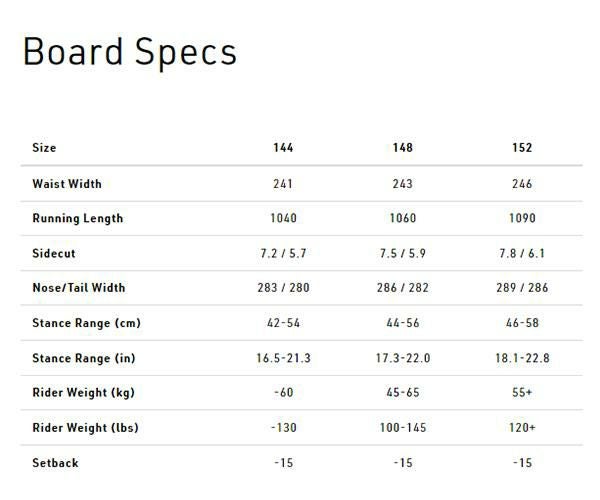
Task: Click the Sidecut row label
Action: (x=54, y=254)
